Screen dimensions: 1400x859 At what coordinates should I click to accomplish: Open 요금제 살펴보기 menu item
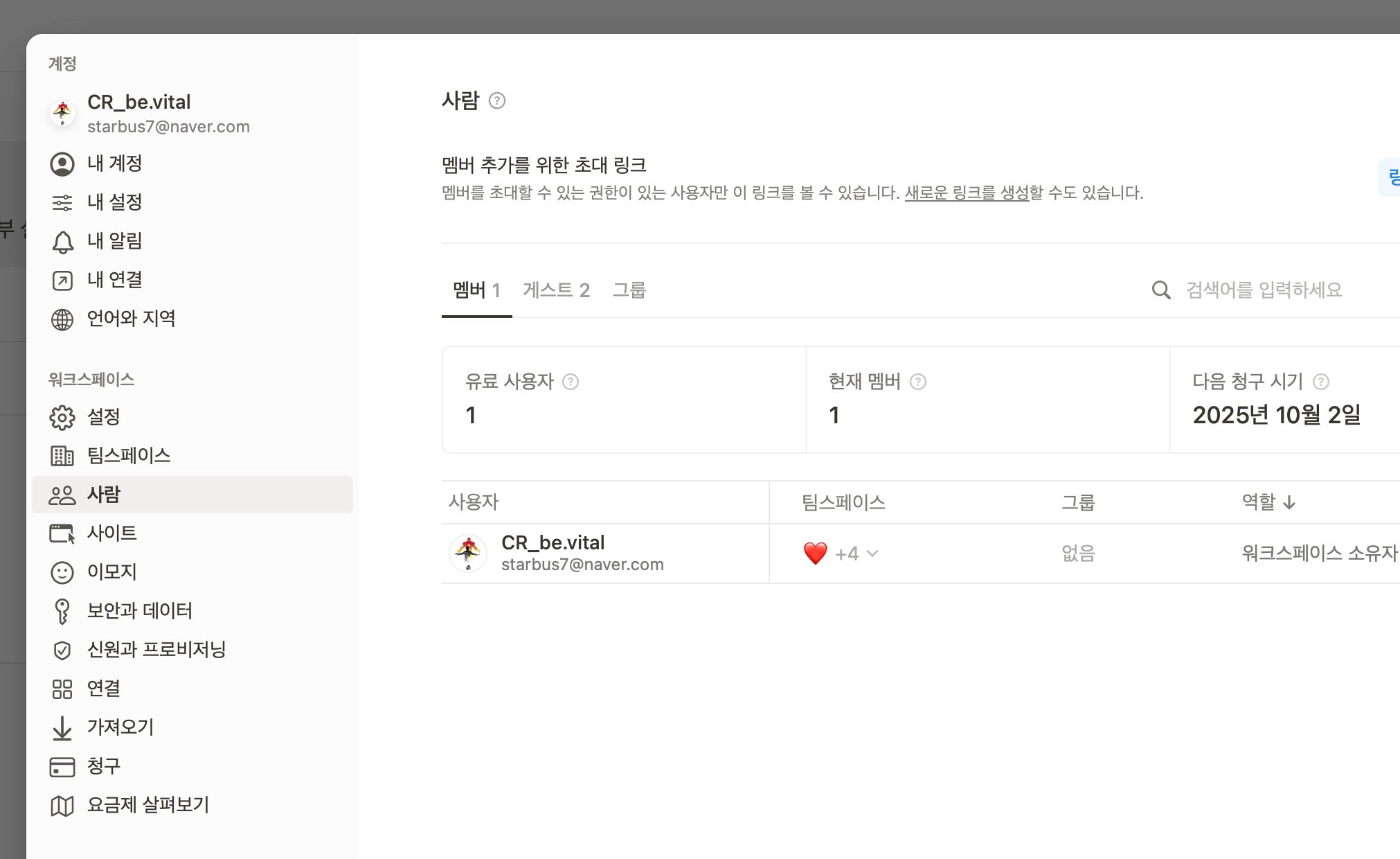147,805
